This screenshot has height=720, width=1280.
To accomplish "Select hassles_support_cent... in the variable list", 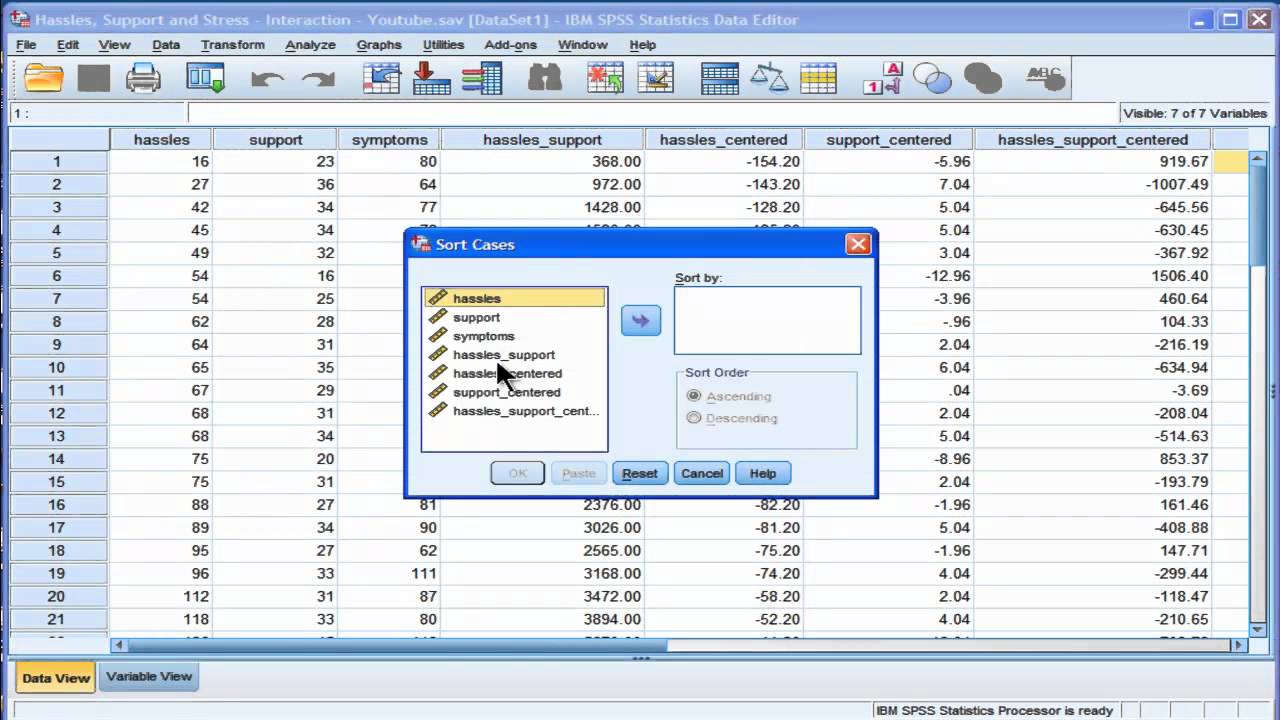I will click(x=514, y=411).
